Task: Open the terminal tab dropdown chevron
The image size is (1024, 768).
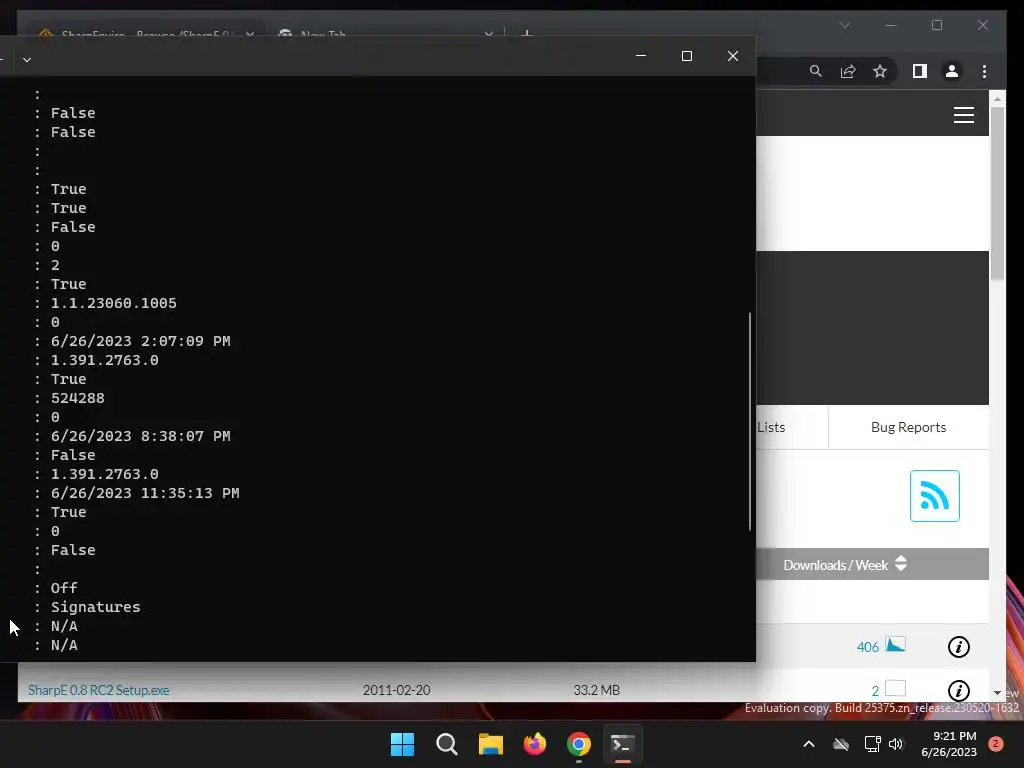Action: (27, 59)
